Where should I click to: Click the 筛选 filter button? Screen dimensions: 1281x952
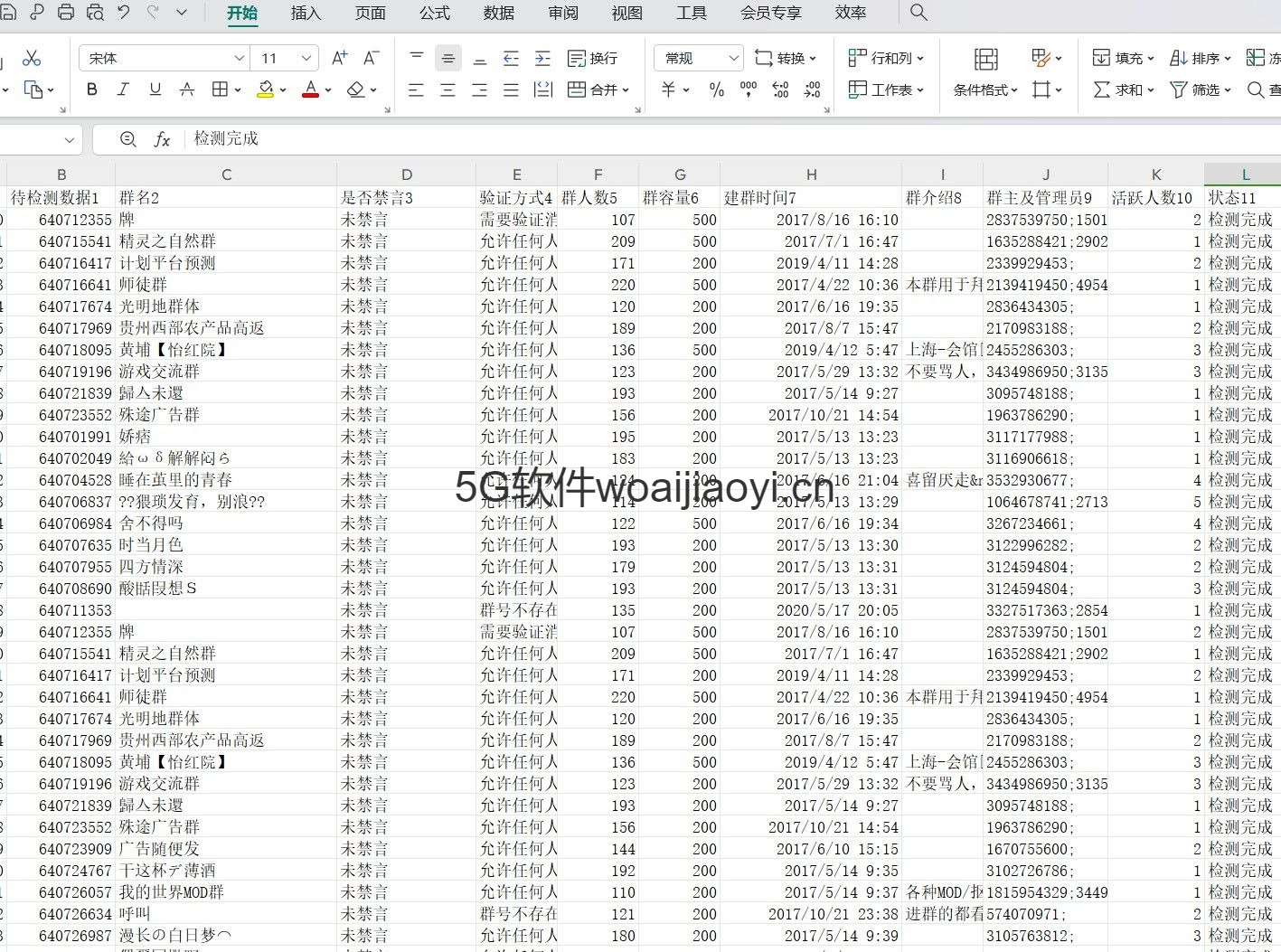tap(1200, 90)
